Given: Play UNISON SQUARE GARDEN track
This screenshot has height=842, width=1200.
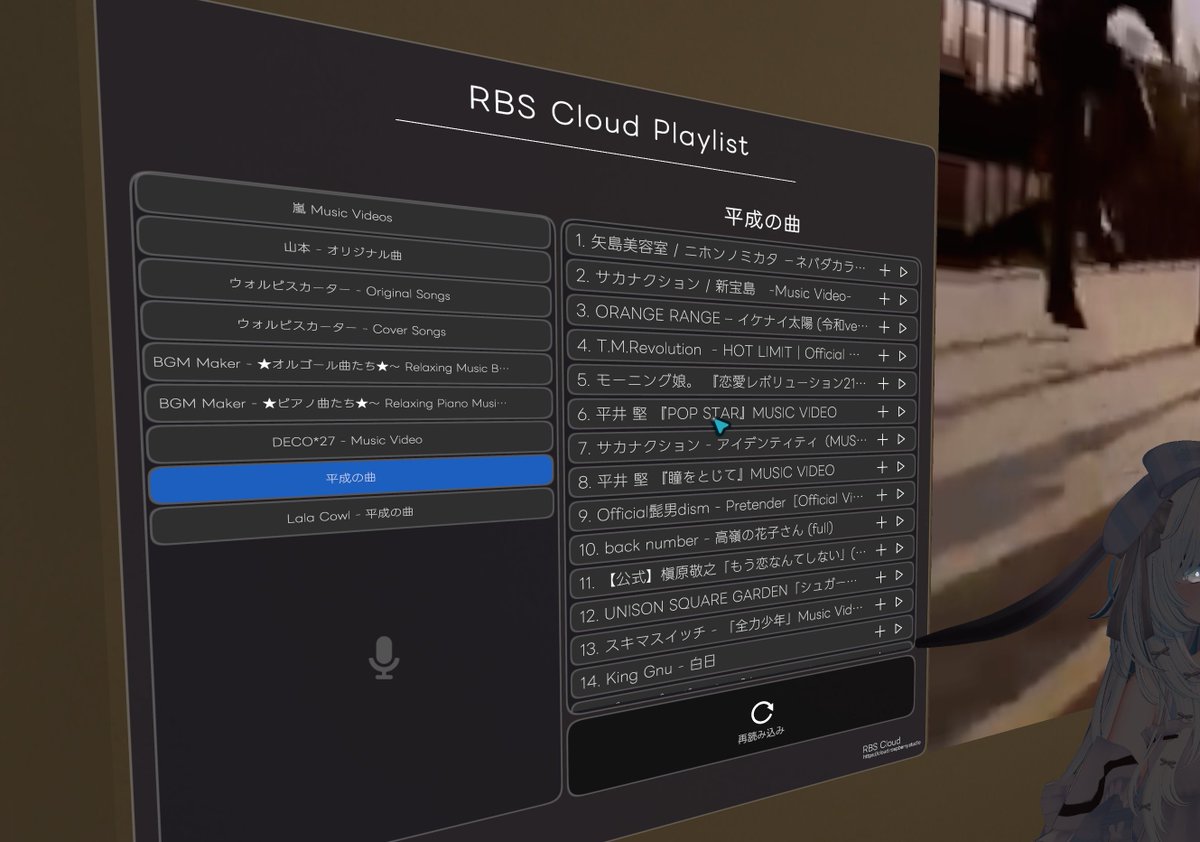Looking at the screenshot, I should click(900, 575).
